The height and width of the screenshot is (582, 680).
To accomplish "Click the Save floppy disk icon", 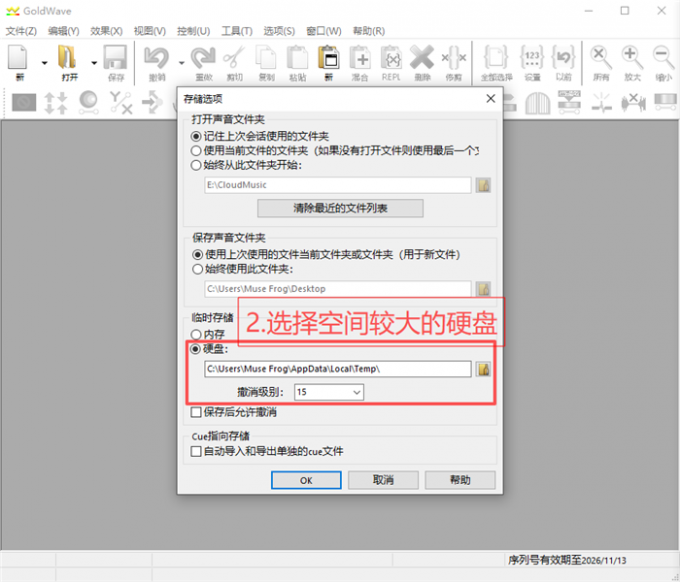I will tap(116, 59).
